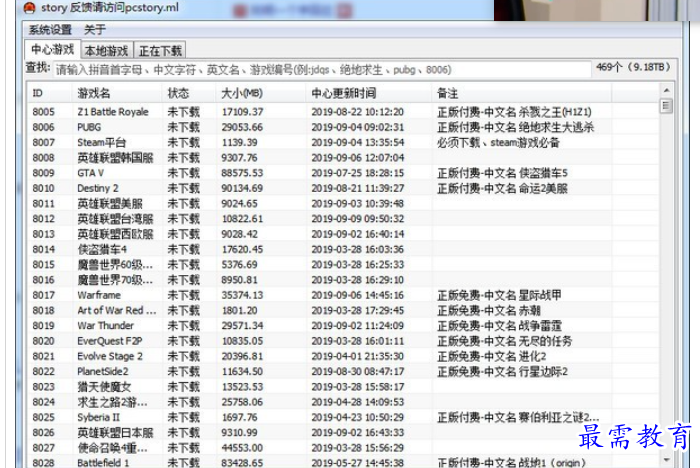Viewport: 700px width, 468px height.
Task: Switch to the 中心游戏 tab
Action: pyautogui.click(x=53, y=49)
